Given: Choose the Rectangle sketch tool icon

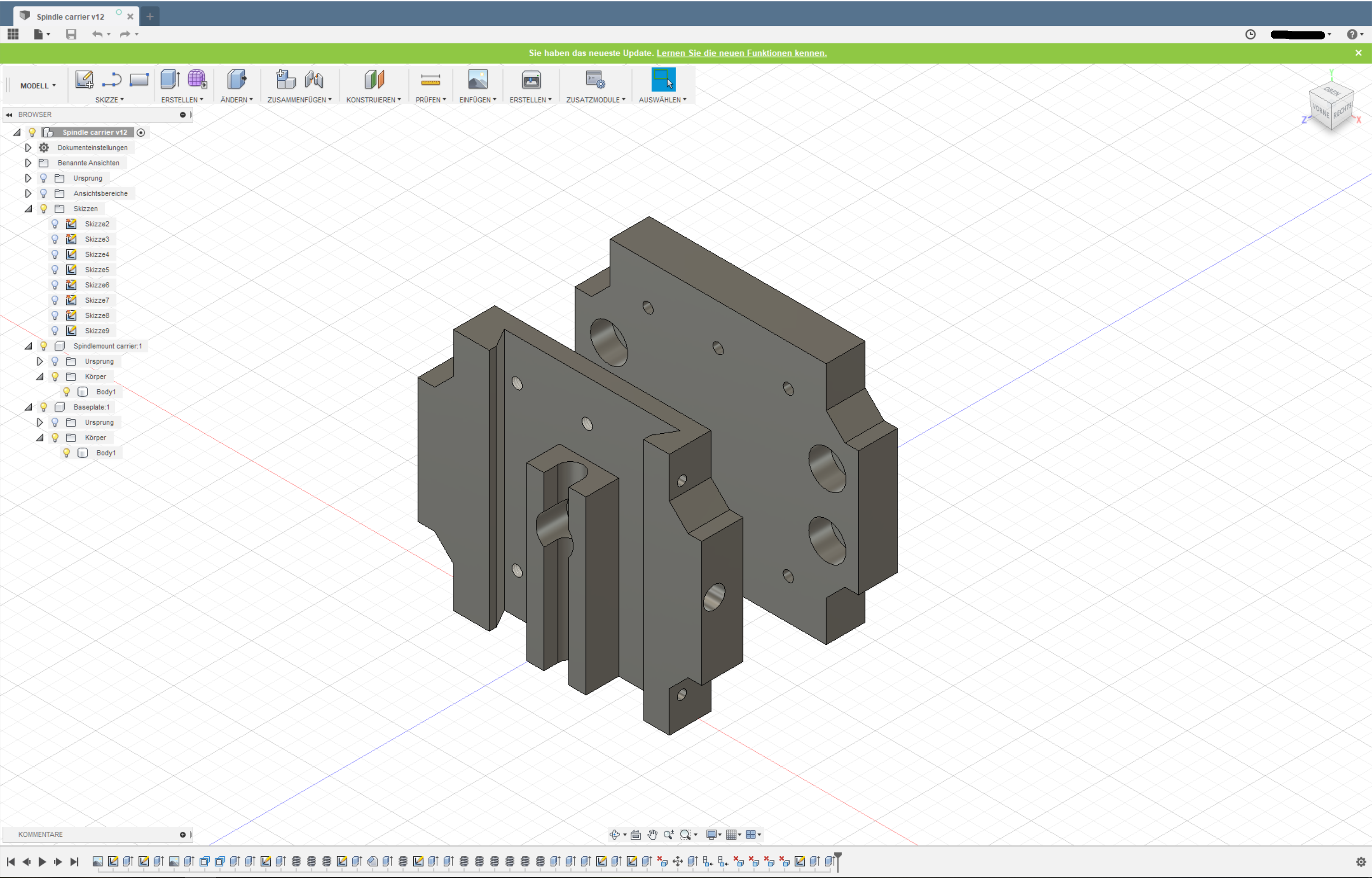Looking at the screenshot, I should [x=139, y=80].
